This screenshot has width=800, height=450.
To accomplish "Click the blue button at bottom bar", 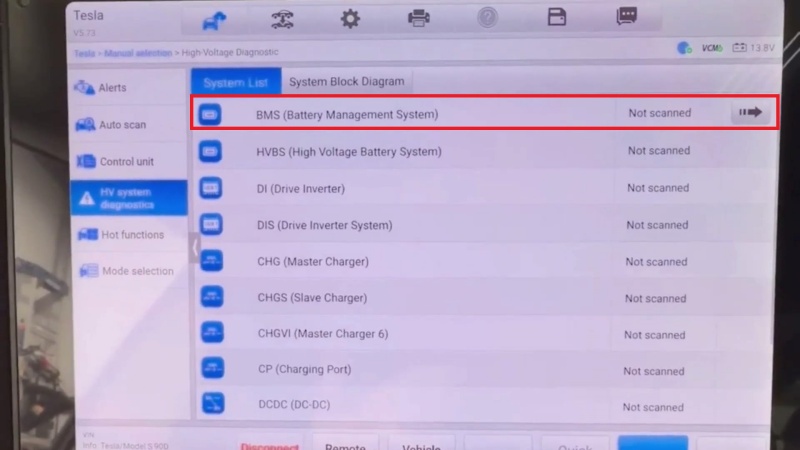I will click(x=653, y=443).
